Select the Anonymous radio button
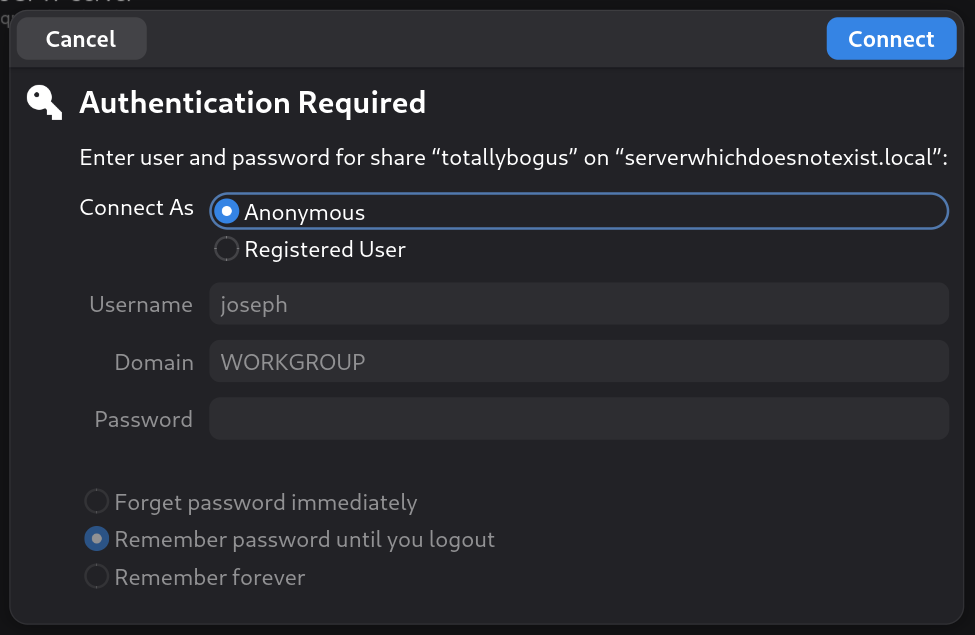This screenshot has height=635, width=975. pos(227,212)
